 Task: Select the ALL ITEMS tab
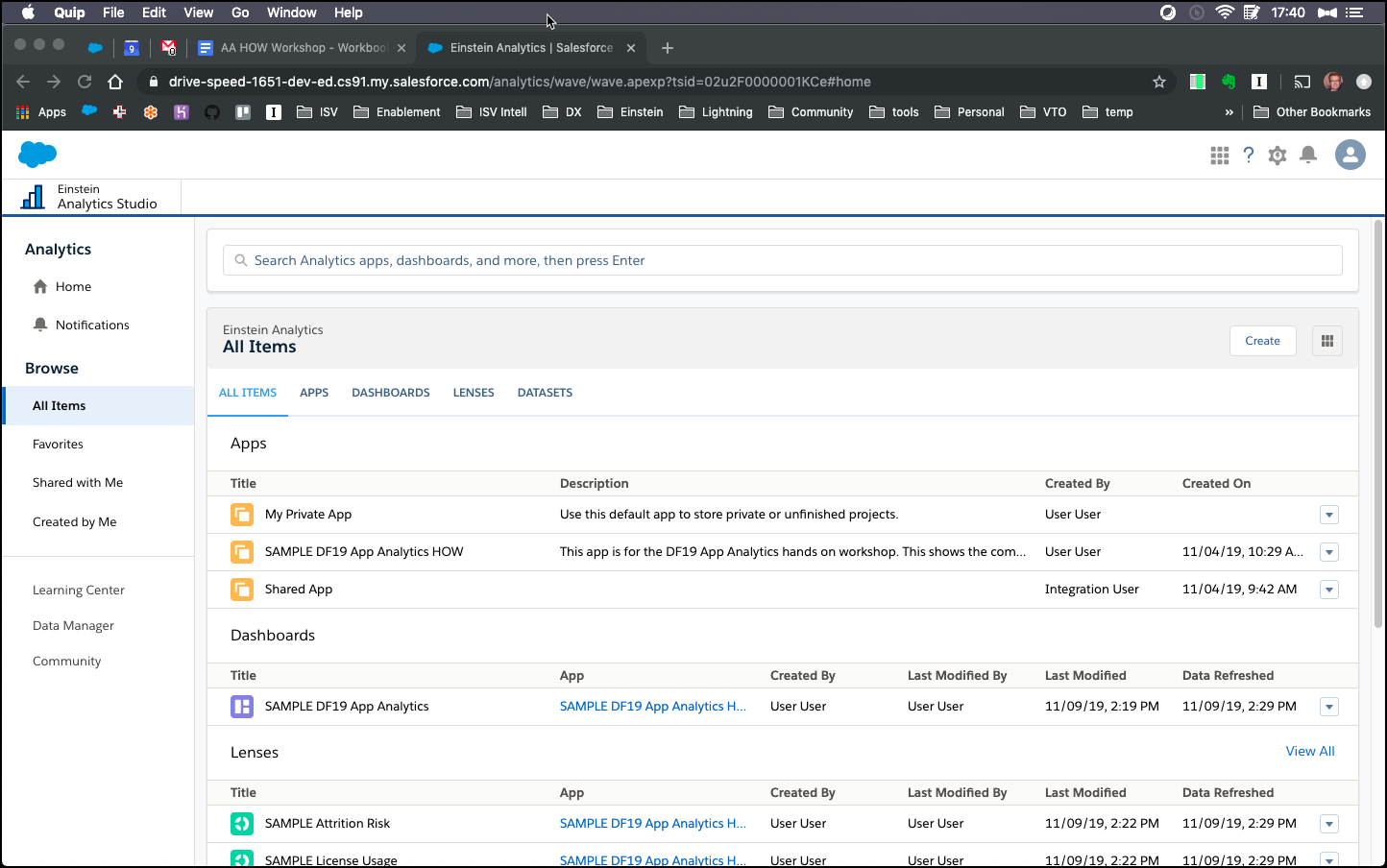click(x=248, y=393)
